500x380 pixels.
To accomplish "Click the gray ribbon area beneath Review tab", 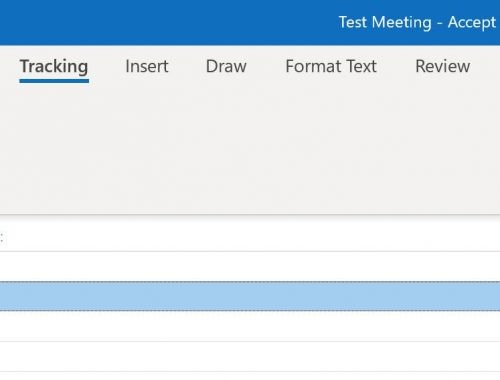I will 443,147.
